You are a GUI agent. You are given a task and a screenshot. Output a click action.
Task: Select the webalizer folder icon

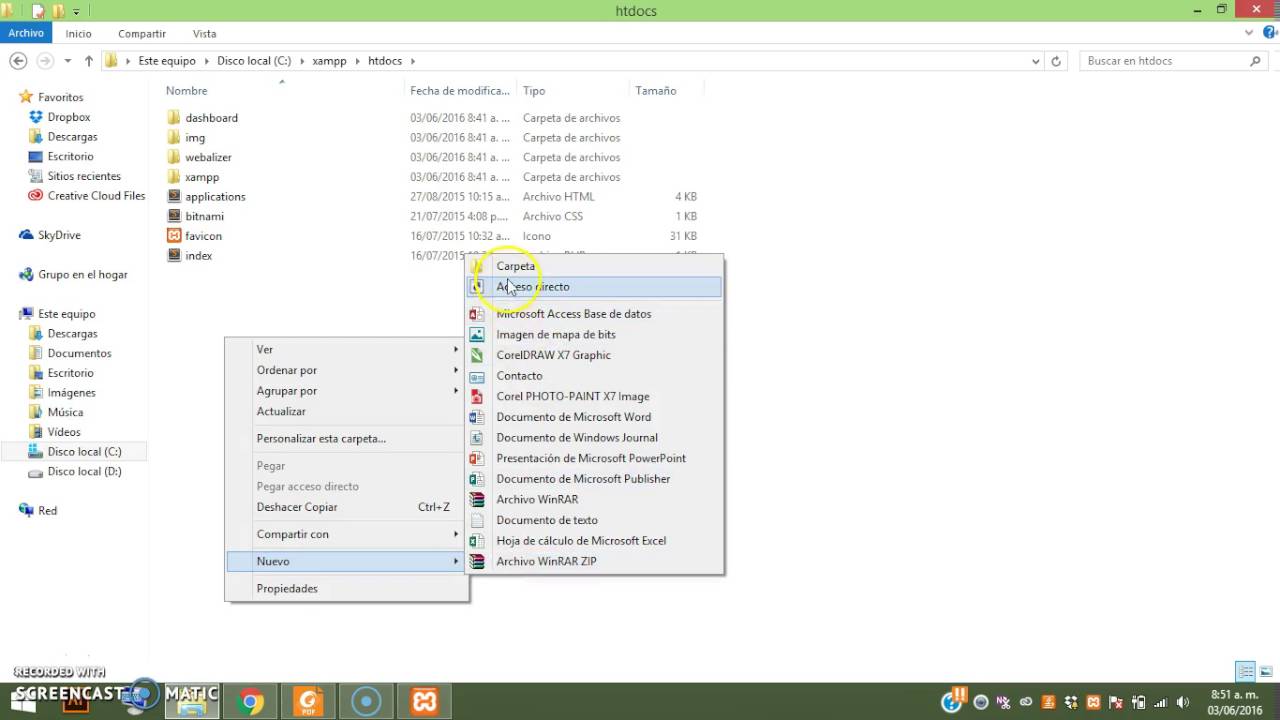point(174,157)
